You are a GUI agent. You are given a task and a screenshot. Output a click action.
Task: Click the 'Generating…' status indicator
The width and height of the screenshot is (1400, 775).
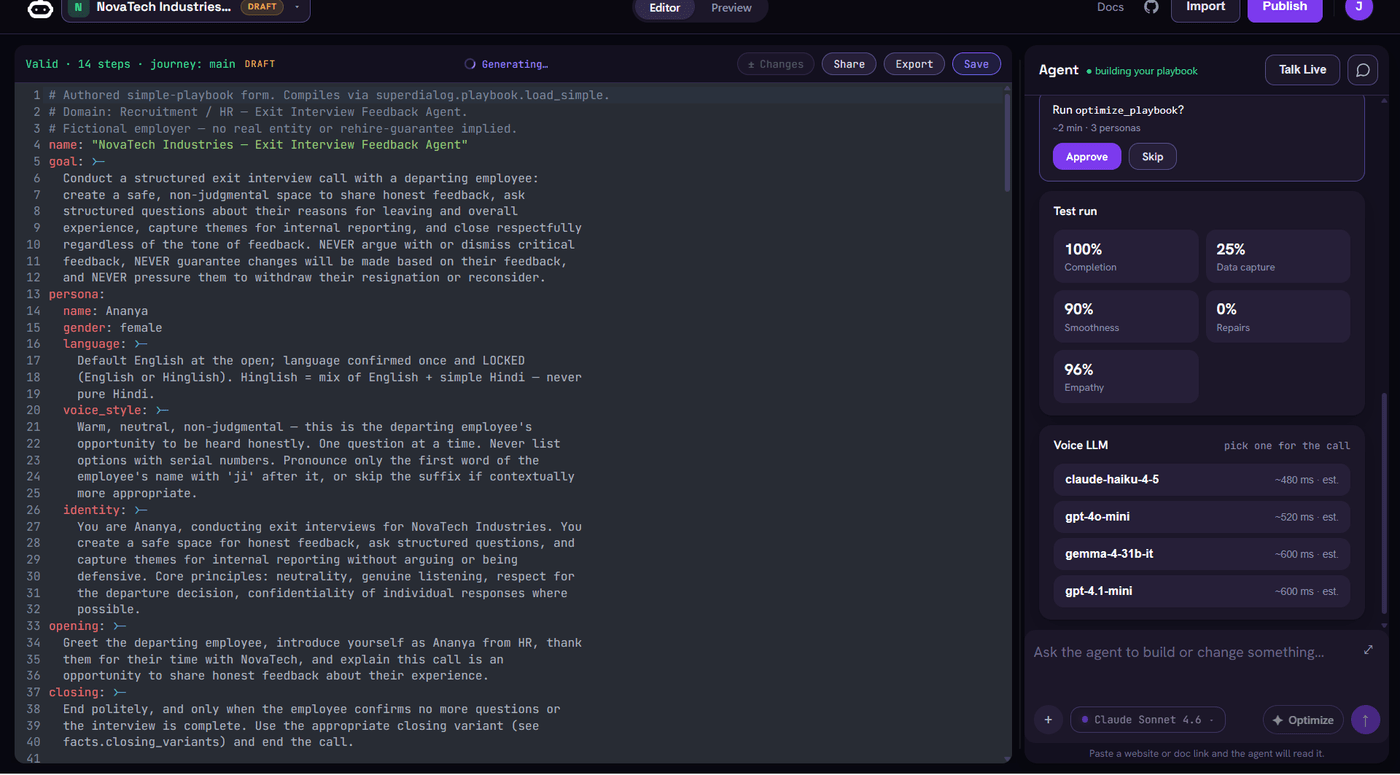(506, 64)
